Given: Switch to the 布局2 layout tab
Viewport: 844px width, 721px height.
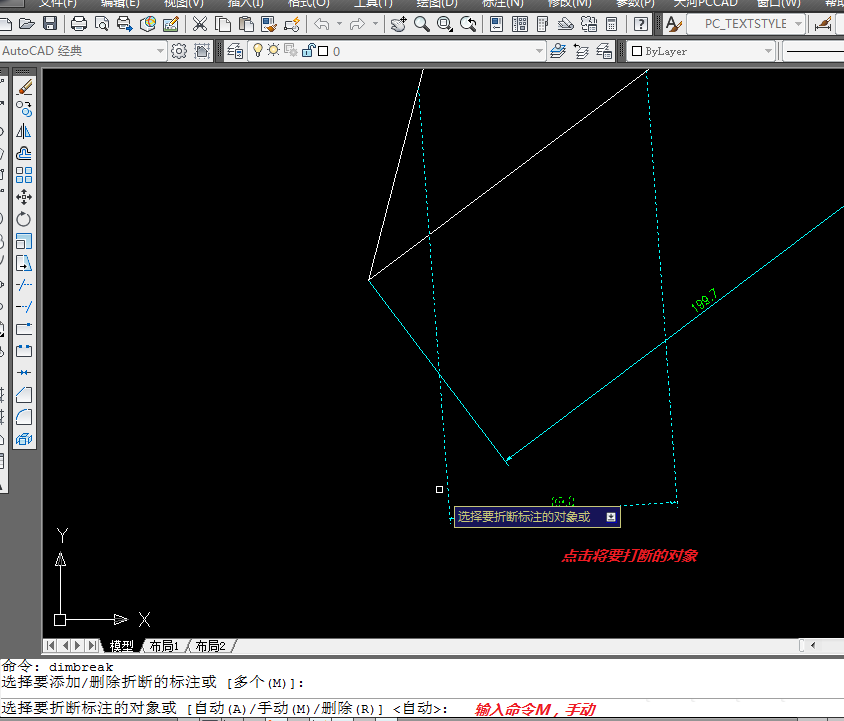Looking at the screenshot, I should click(x=210, y=646).
